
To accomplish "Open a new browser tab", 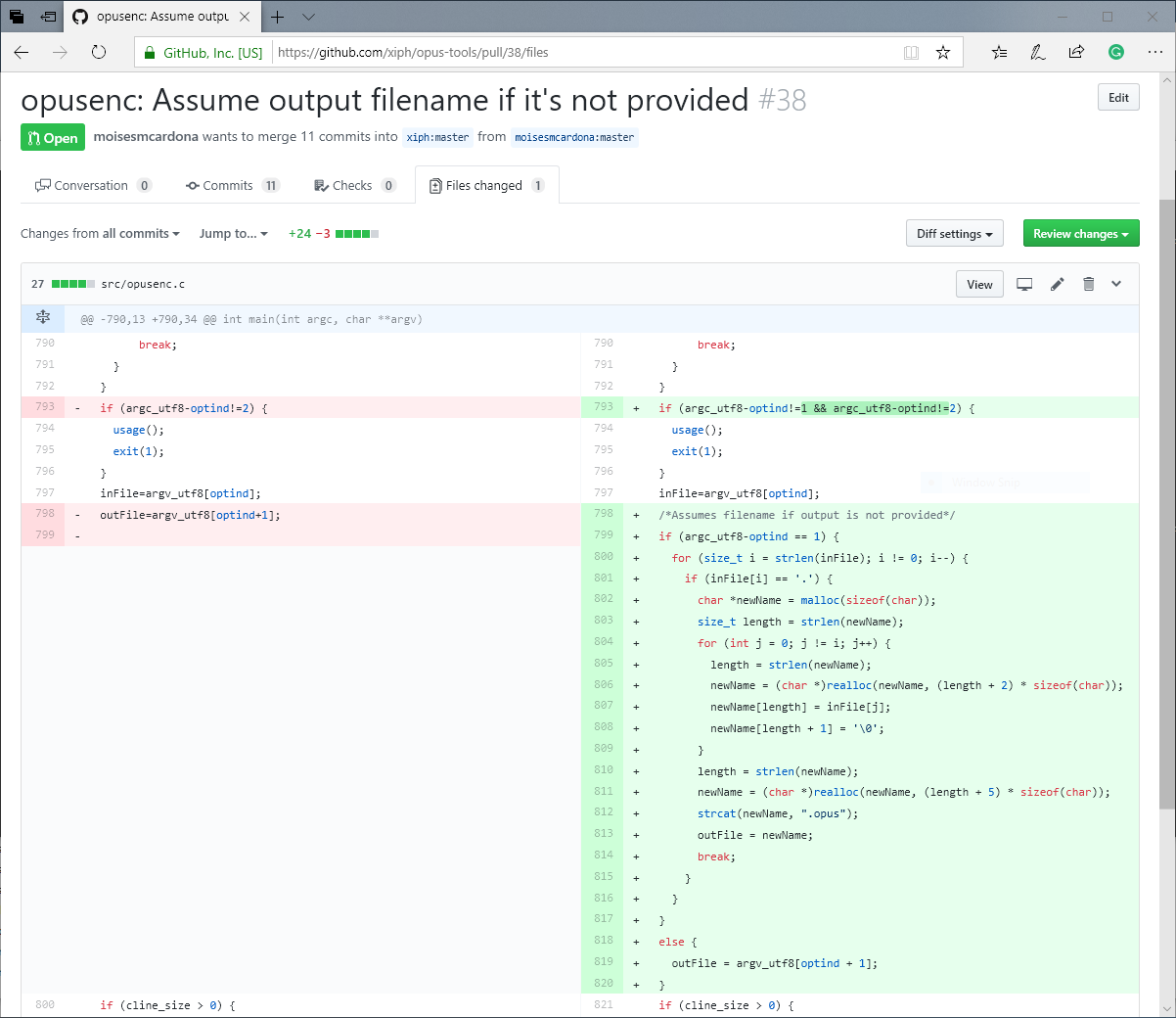I will (278, 17).
